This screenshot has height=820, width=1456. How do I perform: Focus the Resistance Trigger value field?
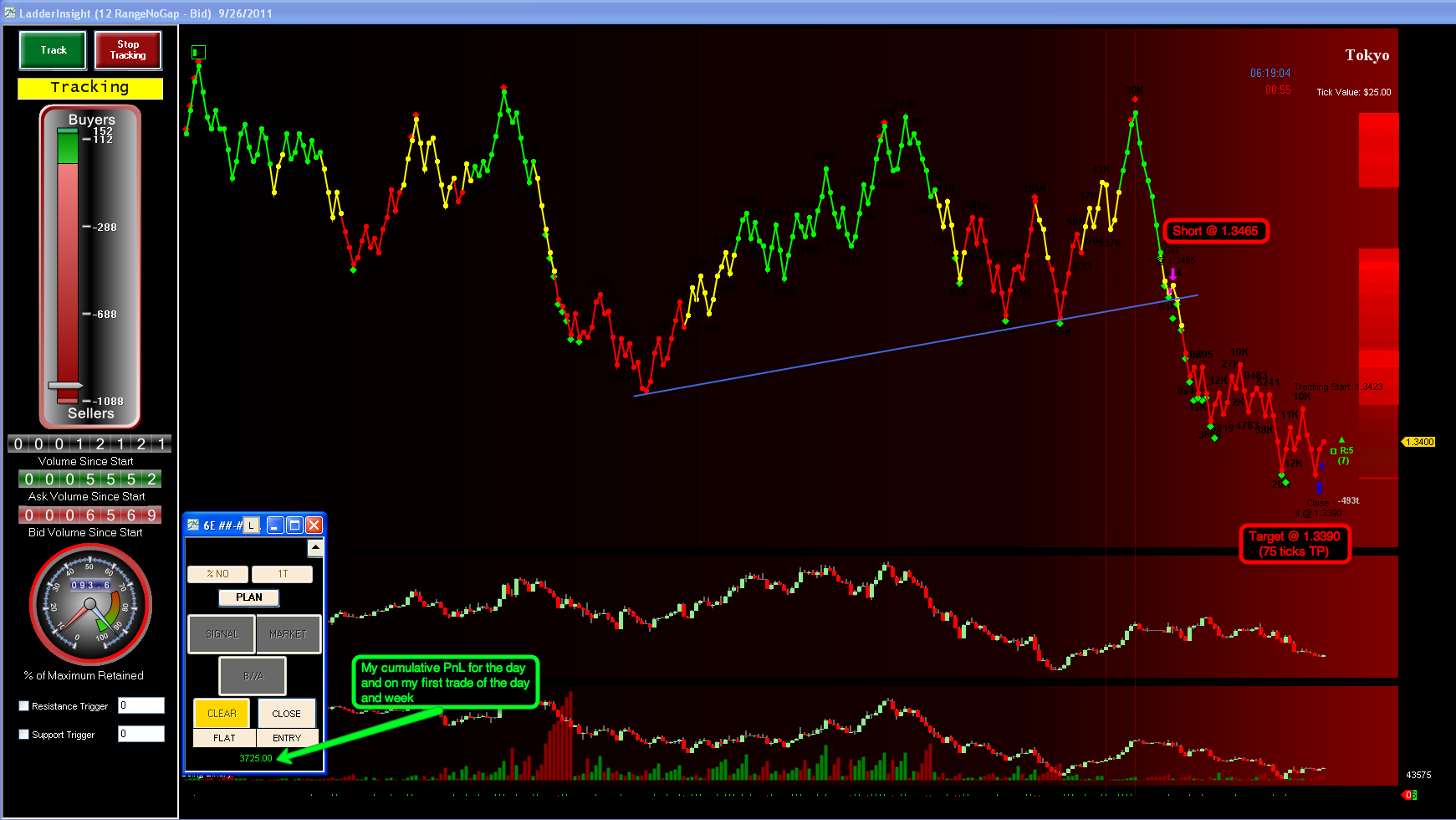(x=141, y=705)
